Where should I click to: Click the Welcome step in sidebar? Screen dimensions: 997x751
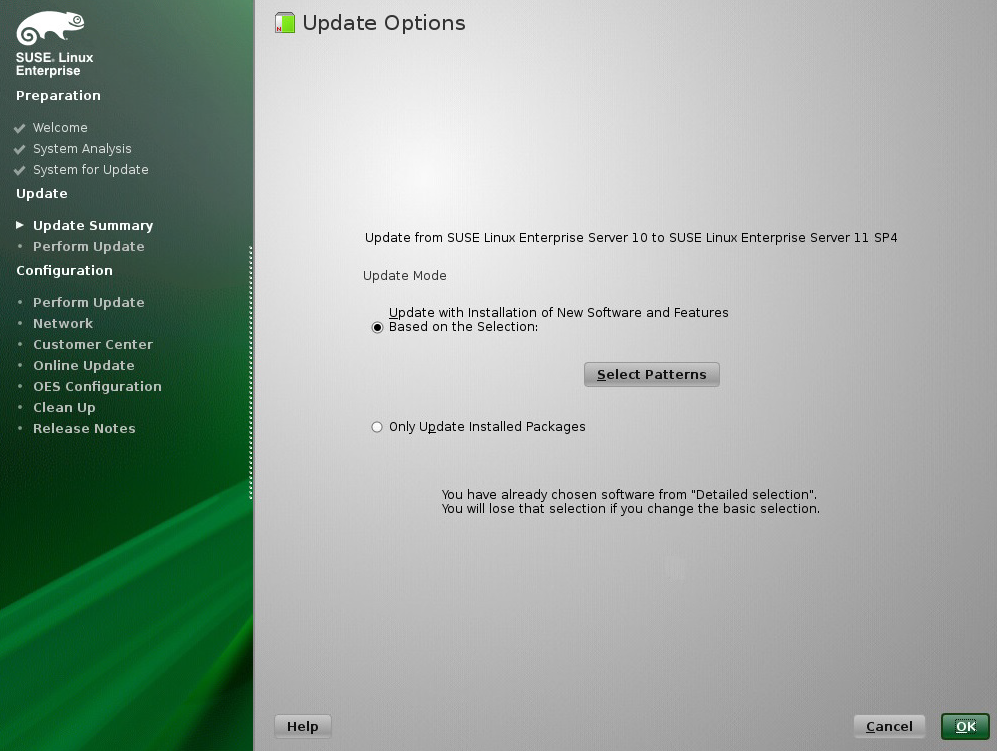(x=60, y=128)
